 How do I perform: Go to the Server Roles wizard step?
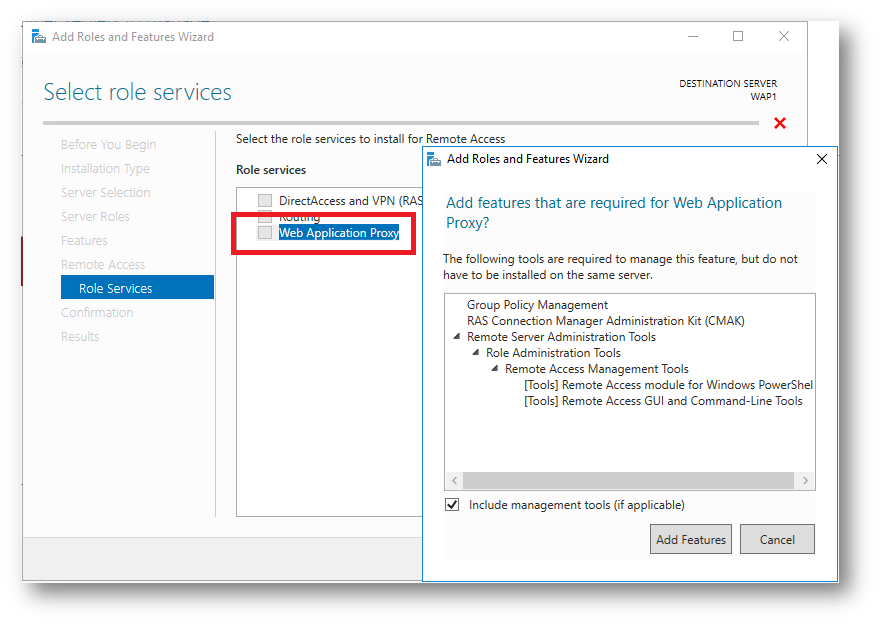click(x=95, y=216)
